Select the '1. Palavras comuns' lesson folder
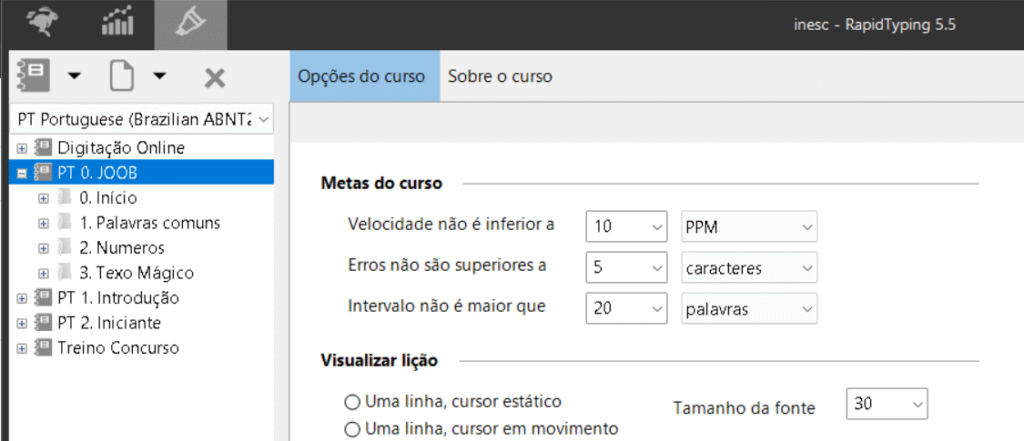This screenshot has width=1024, height=441. [150, 223]
